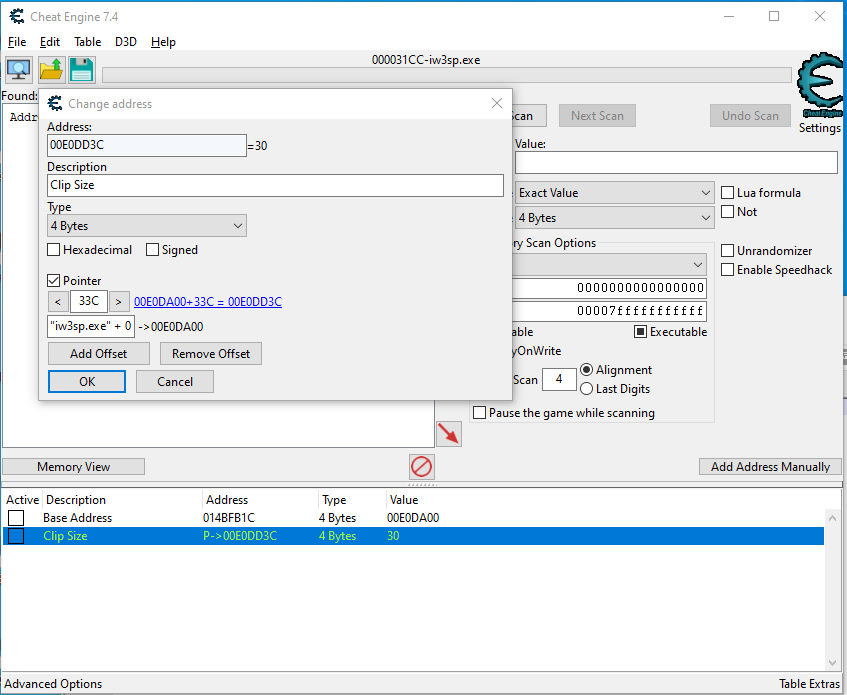Increase the pointer offset with > button
Screen dimensions: 847x695
pos(119,302)
